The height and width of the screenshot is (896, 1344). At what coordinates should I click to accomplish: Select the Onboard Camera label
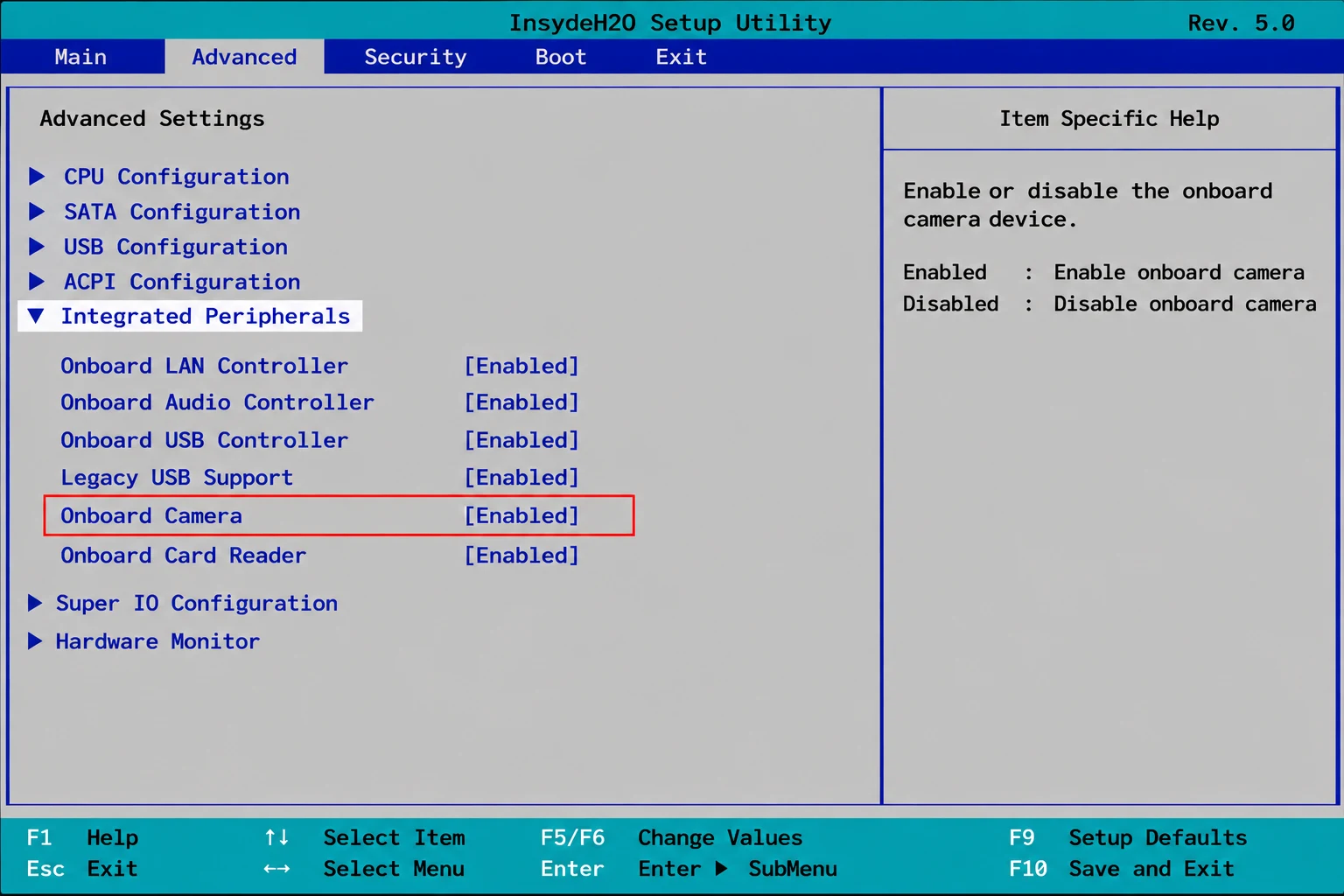[151, 515]
